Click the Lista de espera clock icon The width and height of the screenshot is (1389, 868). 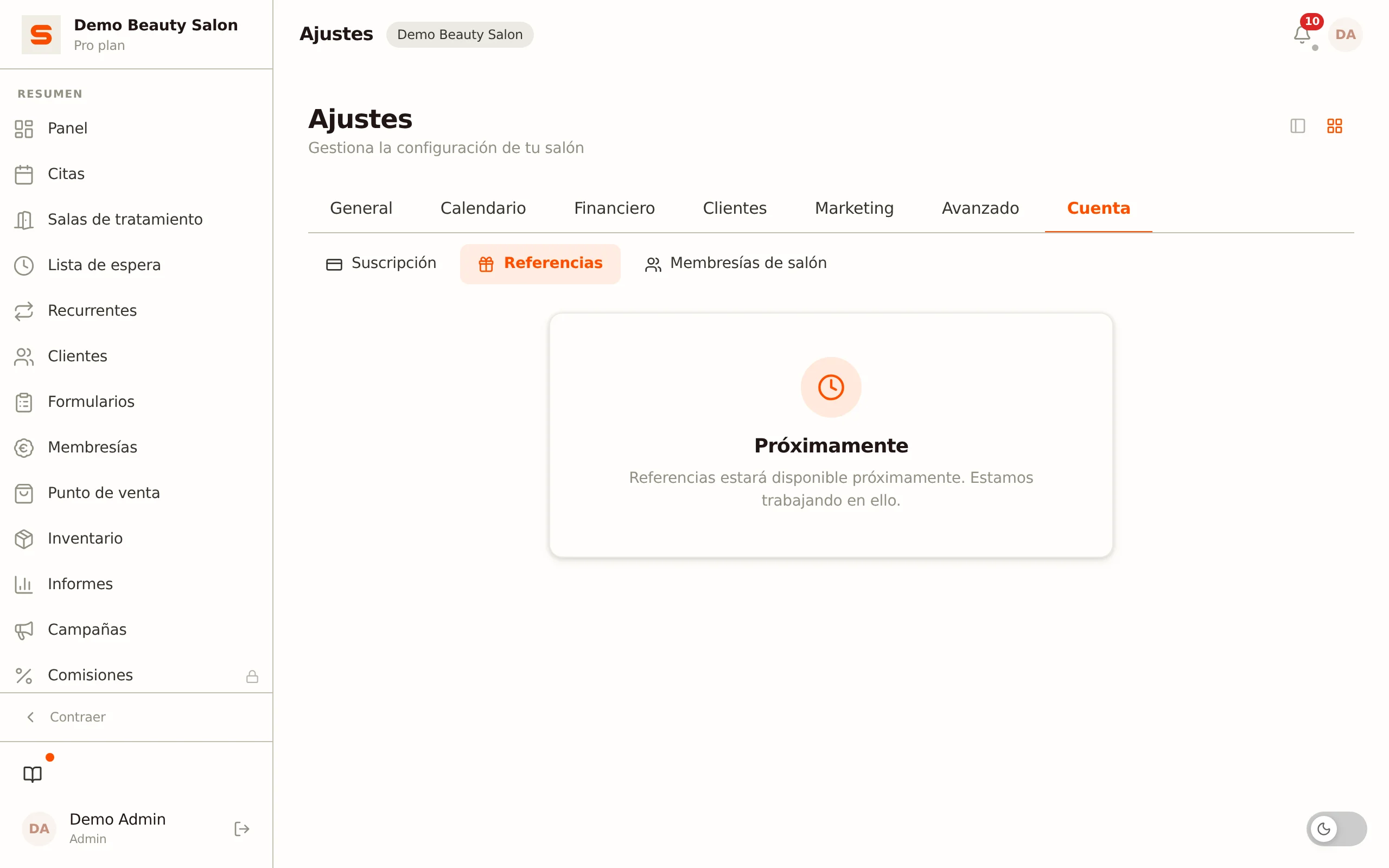point(23,265)
